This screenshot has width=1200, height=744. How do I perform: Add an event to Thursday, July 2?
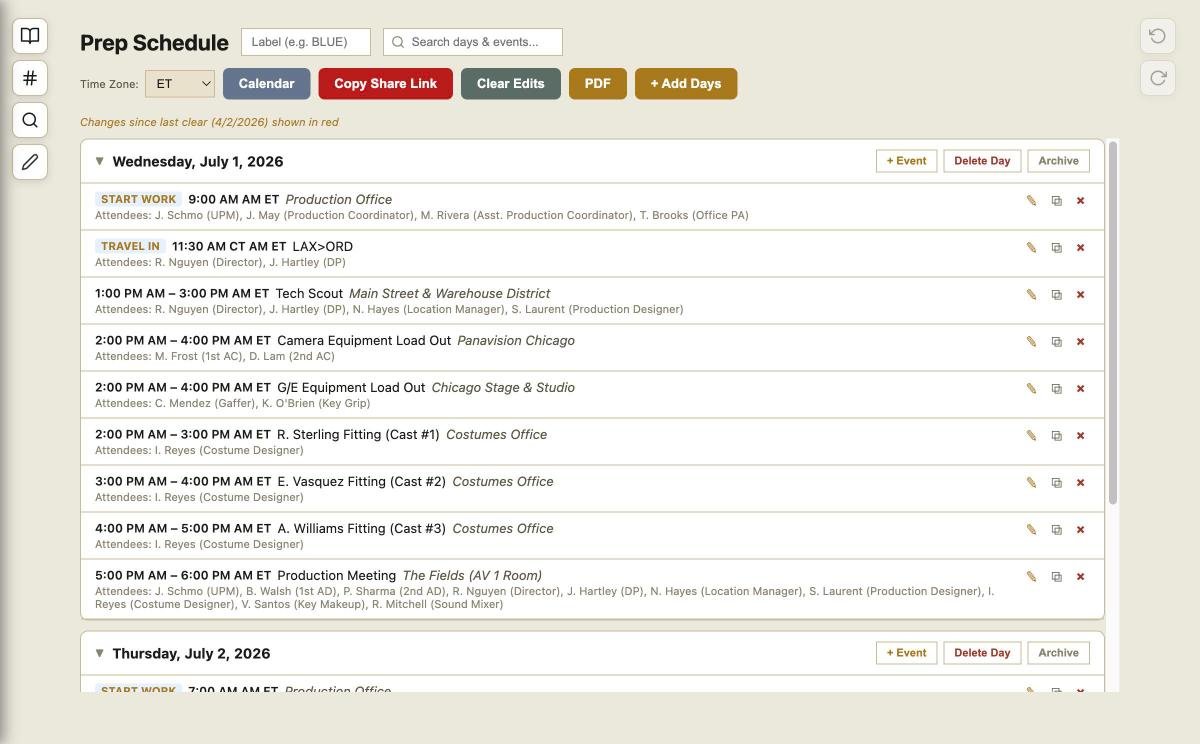pyautogui.click(x=906, y=653)
